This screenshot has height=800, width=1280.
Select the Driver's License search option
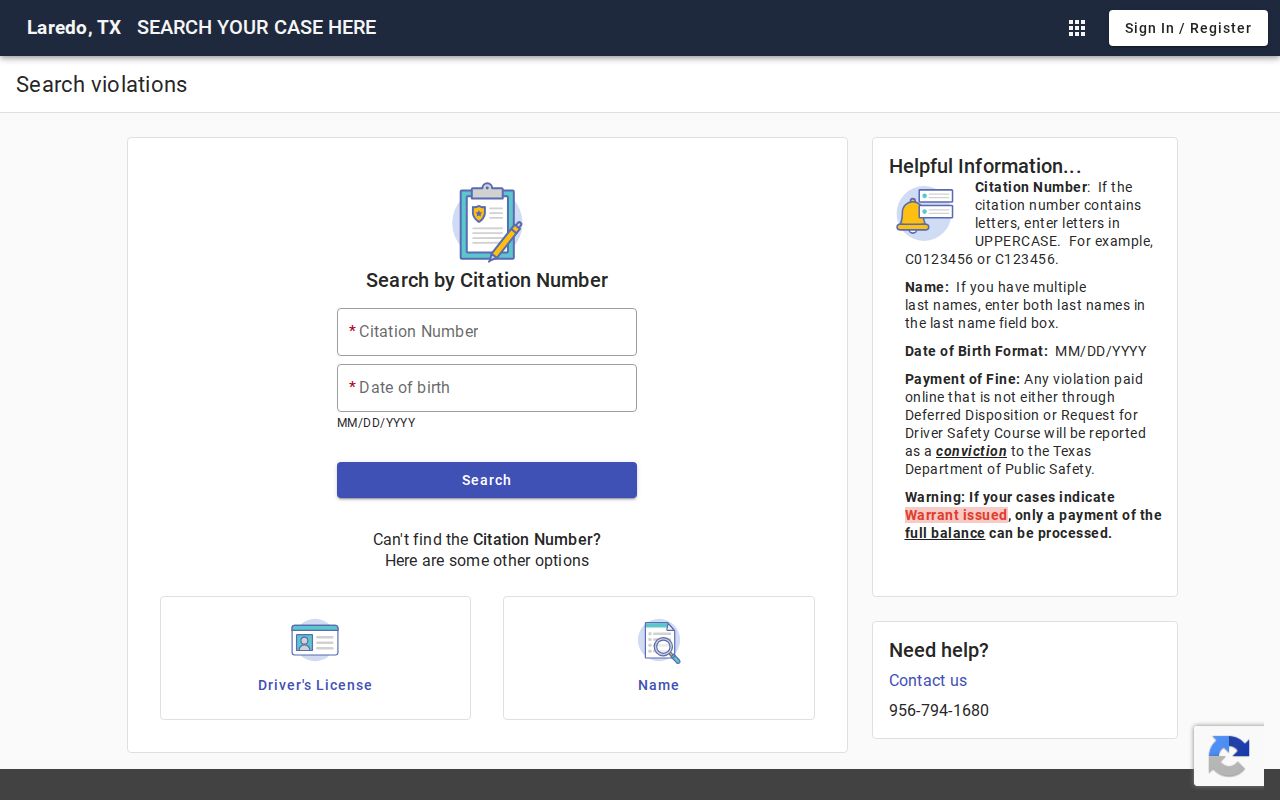[315, 658]
